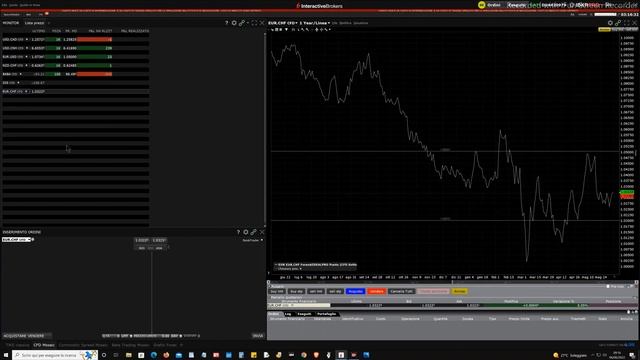The image size is (640, 360).
Task: Open Task View from the taskbar
Action: (116, 355)
